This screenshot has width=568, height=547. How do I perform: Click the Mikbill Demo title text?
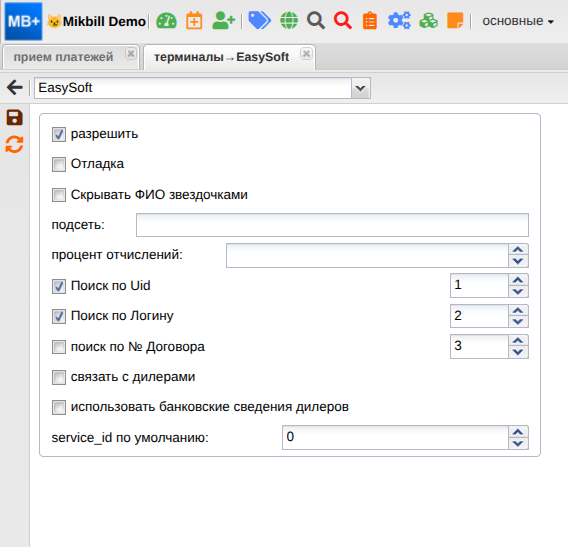104,22
